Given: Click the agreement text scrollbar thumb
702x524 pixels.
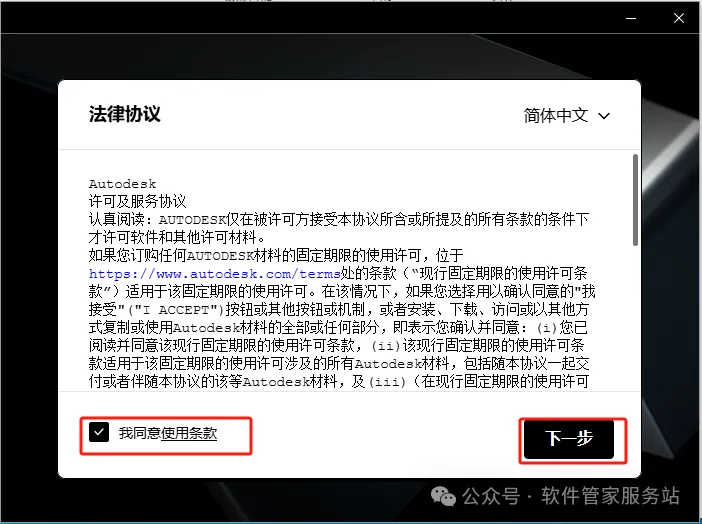Looking at the screenshot, I should pos(635,200).
